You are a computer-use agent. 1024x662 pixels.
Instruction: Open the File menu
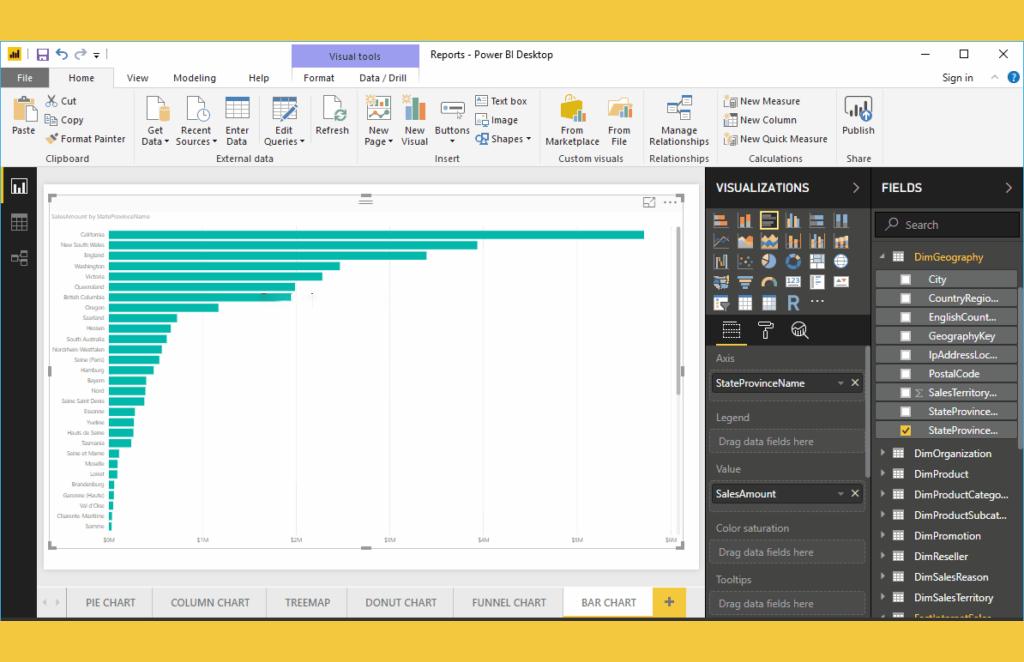coord(25,78)
